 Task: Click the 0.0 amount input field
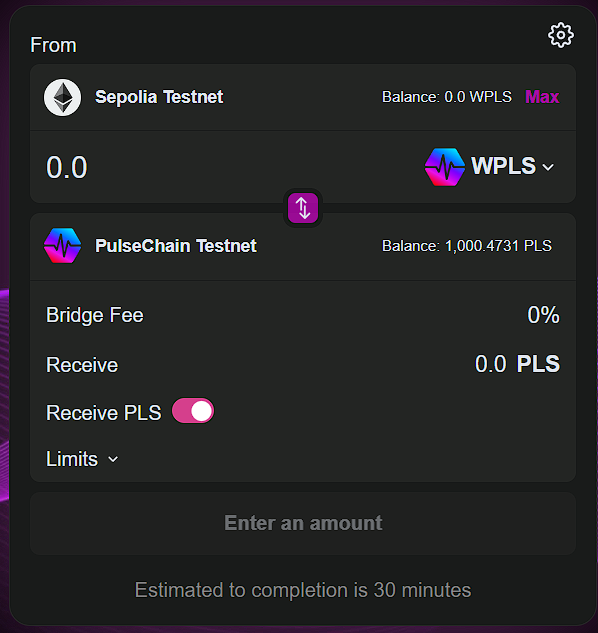point(67,167)
